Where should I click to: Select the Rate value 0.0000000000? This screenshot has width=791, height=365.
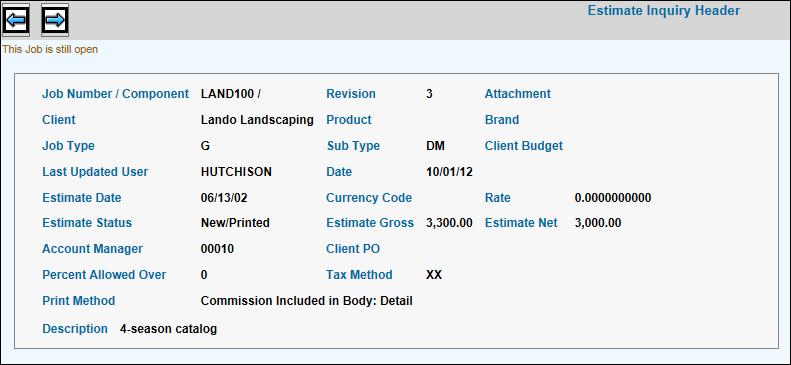tap(613, 198)
